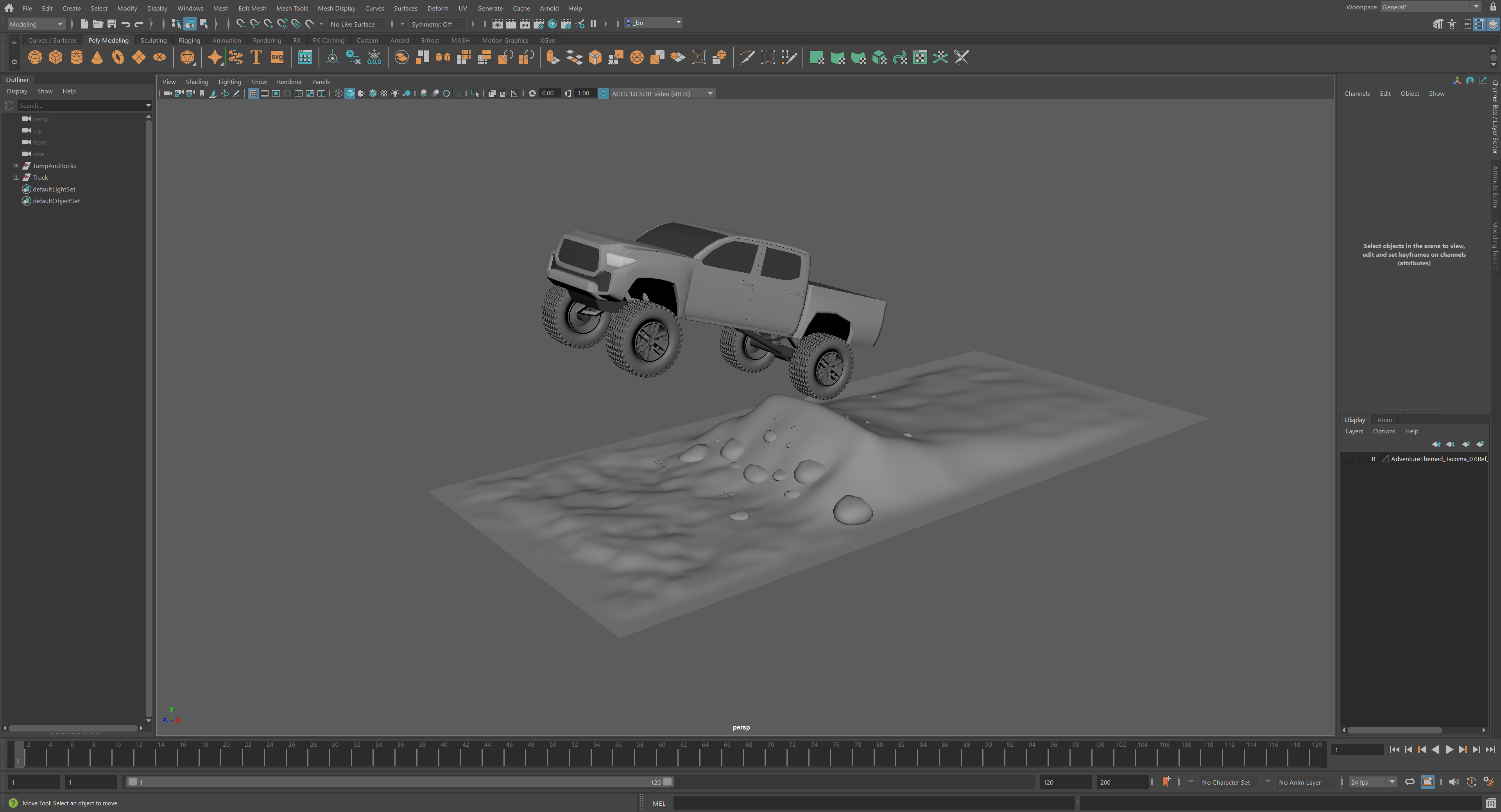The height and width of the screenshot is (812, 1501).
Task: Toggle viewport grid display icon
Action: (x=253, y=93)
